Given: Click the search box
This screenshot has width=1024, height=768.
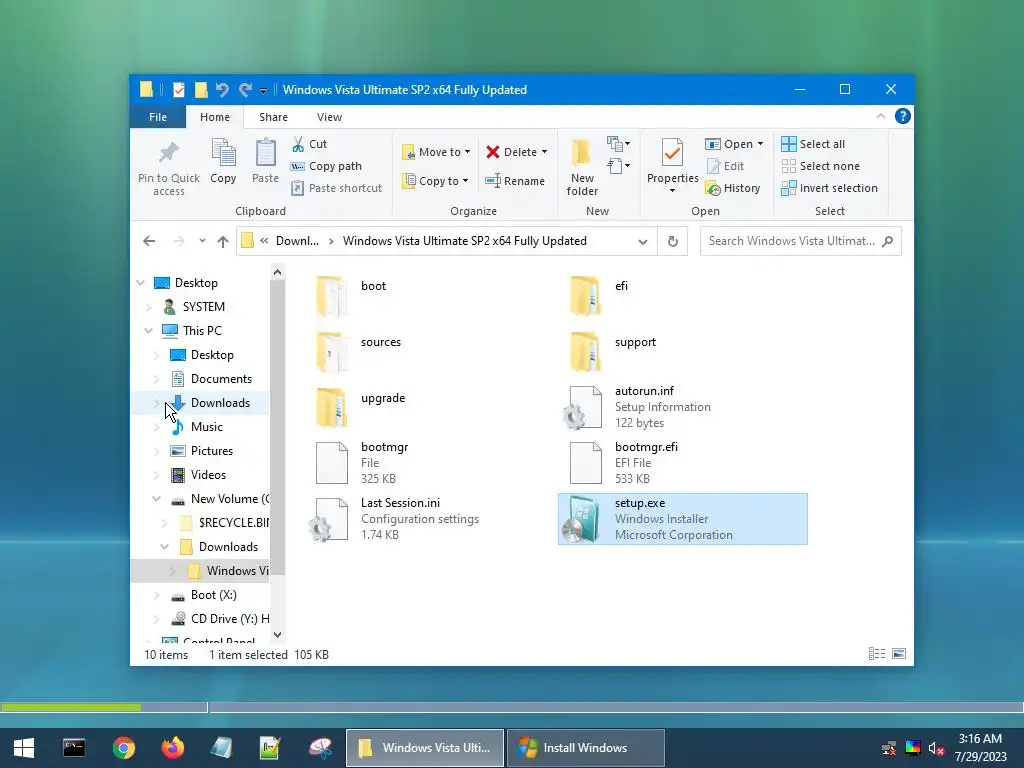Looking at the screenshot, I should point(801,241).
